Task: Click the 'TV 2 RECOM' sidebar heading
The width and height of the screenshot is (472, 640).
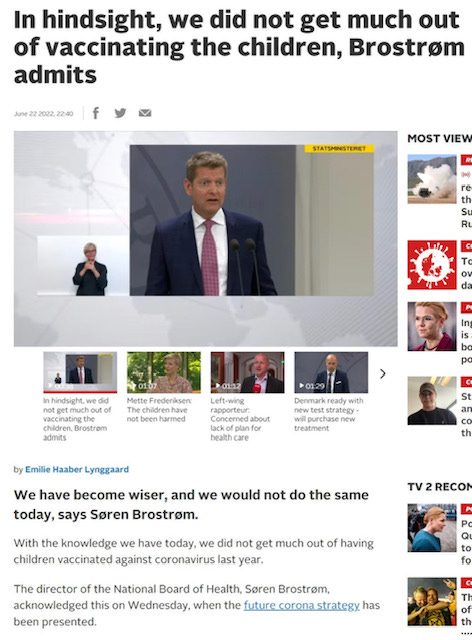Action: tap(439, 487)
